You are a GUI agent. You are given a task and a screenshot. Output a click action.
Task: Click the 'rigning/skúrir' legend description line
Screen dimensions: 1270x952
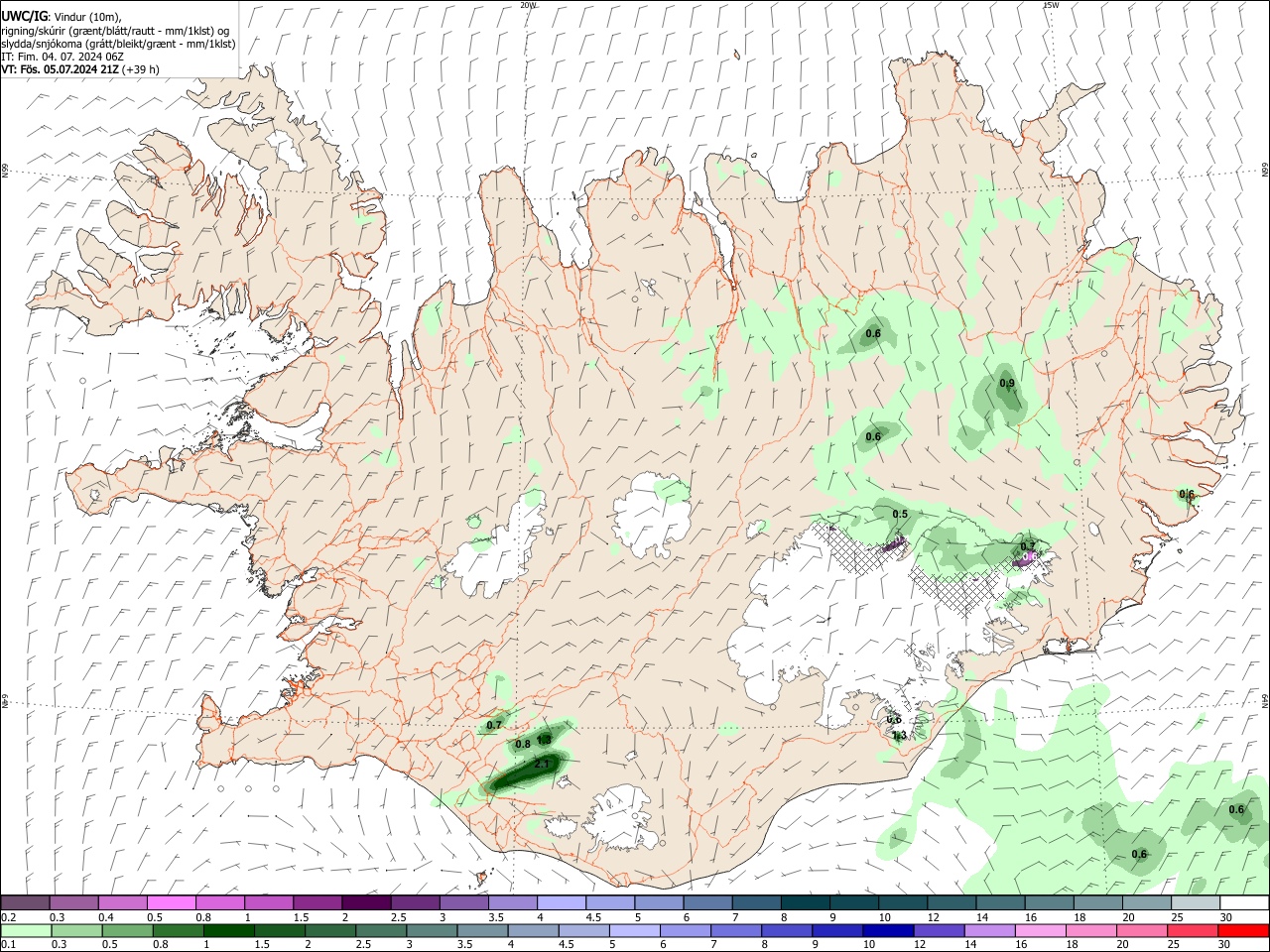[x=115, y=31]
